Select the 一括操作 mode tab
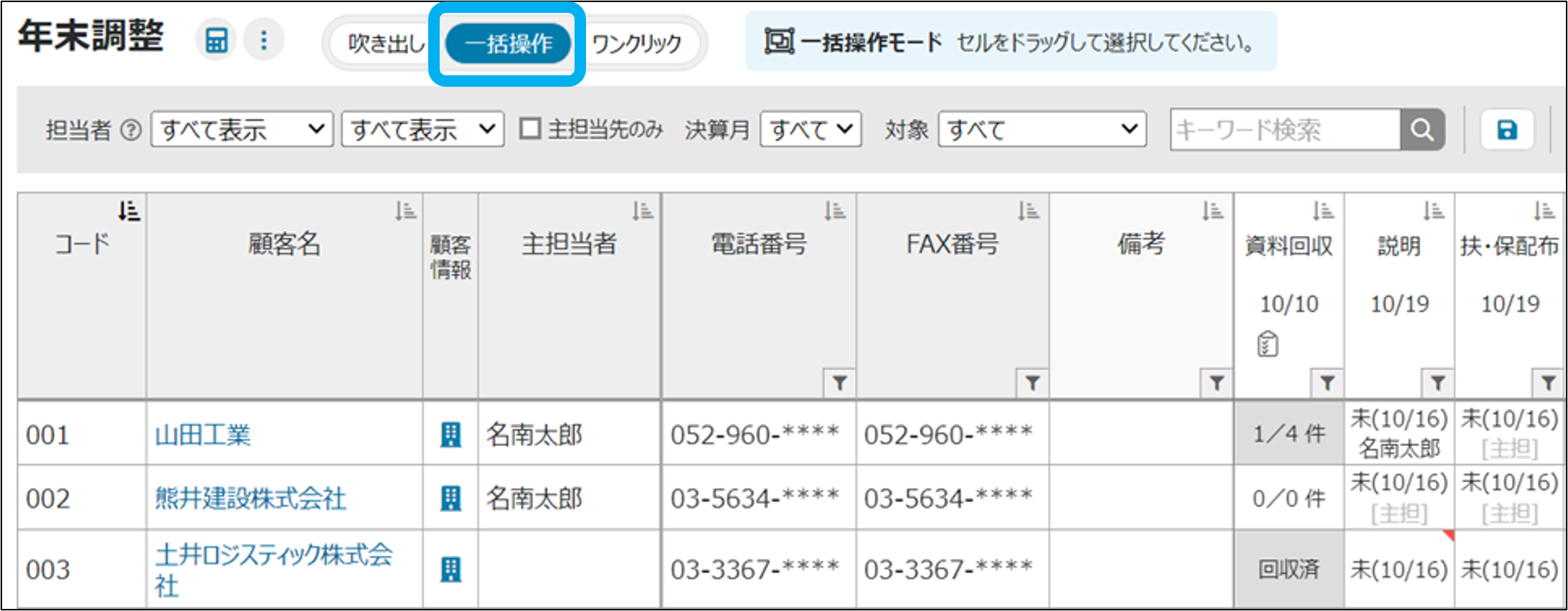The width and height of the screenshot is (1568, 611). tap(508, 44)
